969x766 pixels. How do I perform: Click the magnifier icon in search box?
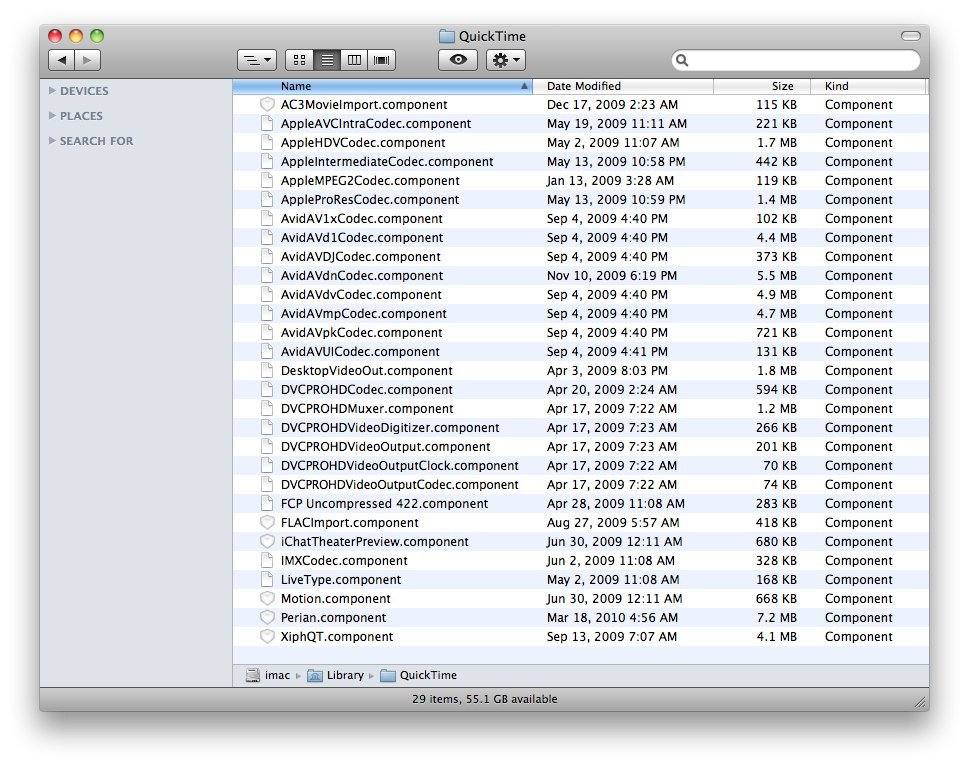pos(682,60)
